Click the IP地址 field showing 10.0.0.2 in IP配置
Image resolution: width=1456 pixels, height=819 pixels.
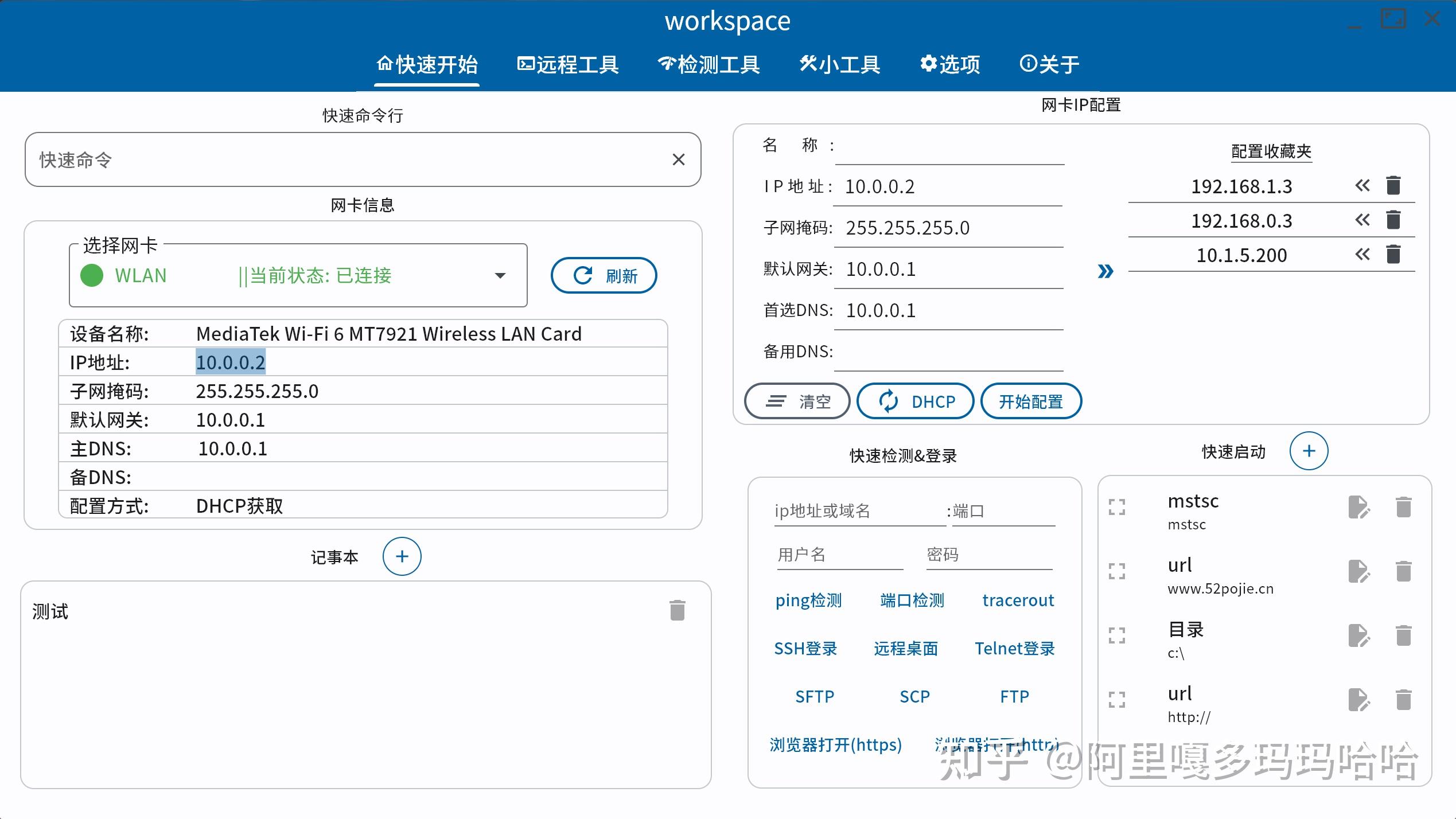[x=948, y=187]
